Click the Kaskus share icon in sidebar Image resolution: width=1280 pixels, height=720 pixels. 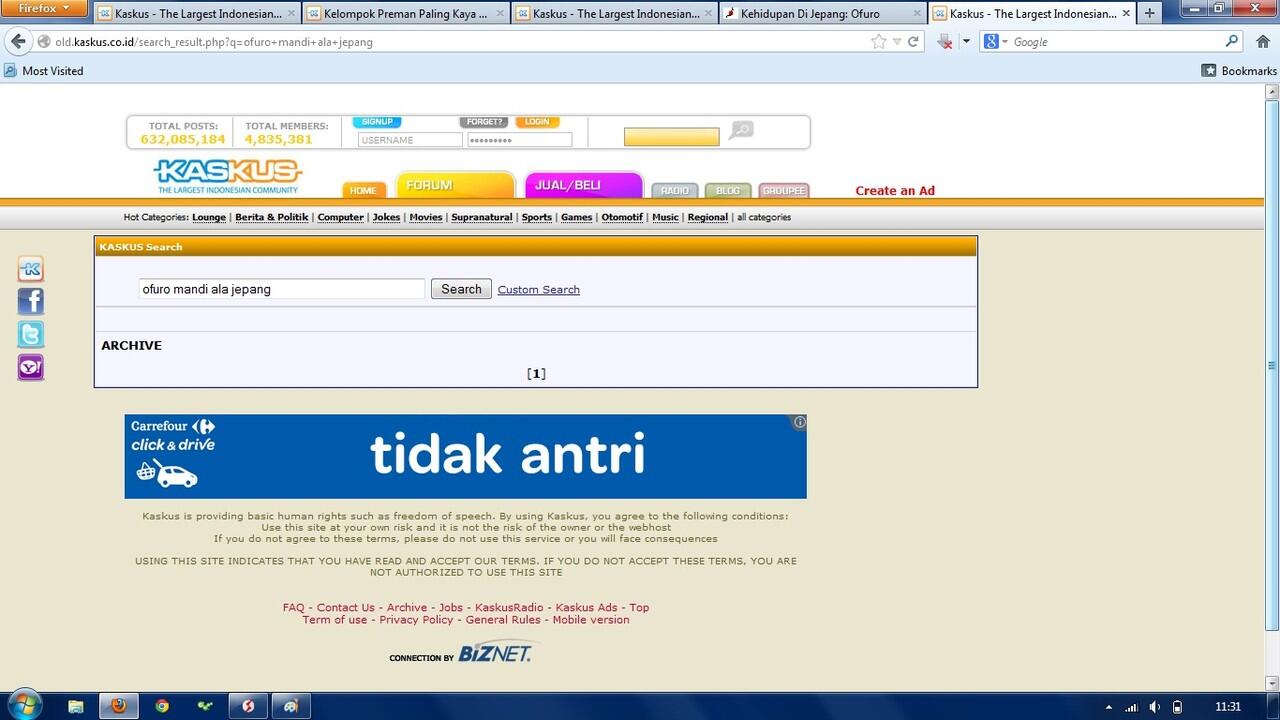point(31,269)
